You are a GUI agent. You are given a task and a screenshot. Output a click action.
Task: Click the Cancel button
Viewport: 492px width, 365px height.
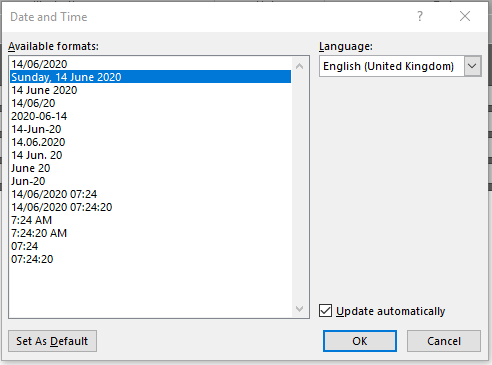pyautogui.click(x=444, y=341)
